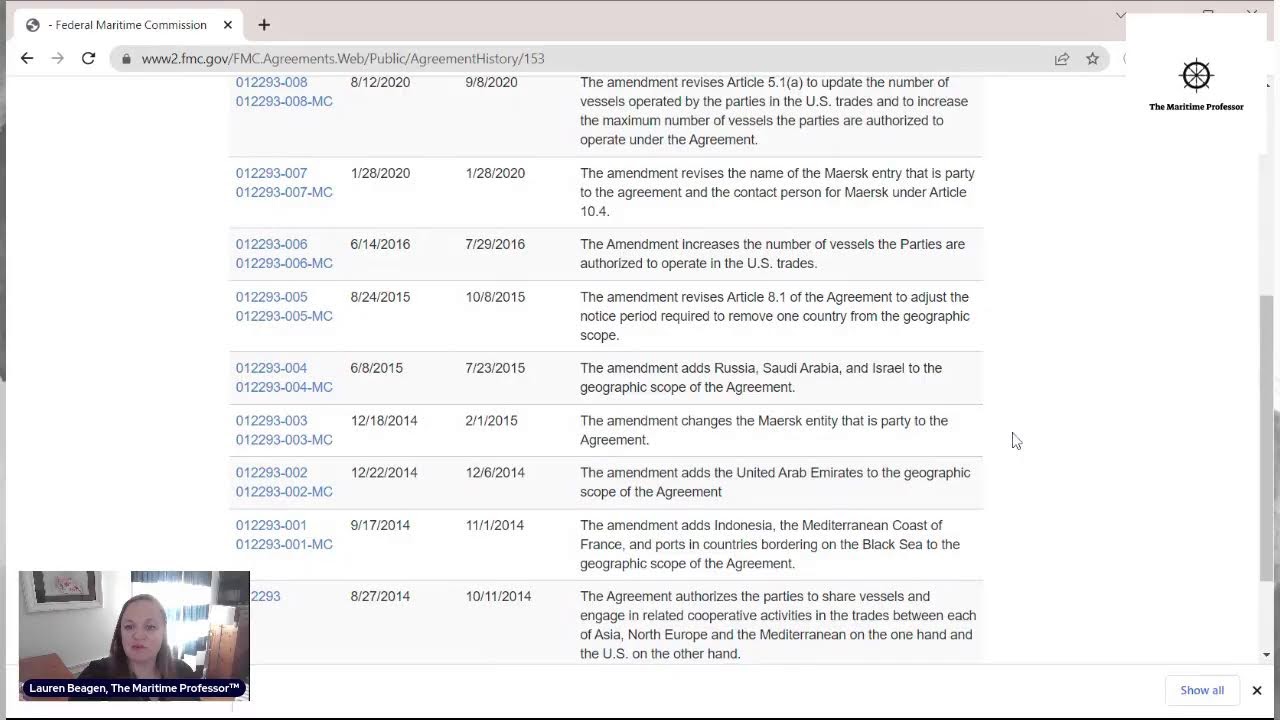Click filing date 9/17/2014
1280x720 pixels.
click(380, 525)
